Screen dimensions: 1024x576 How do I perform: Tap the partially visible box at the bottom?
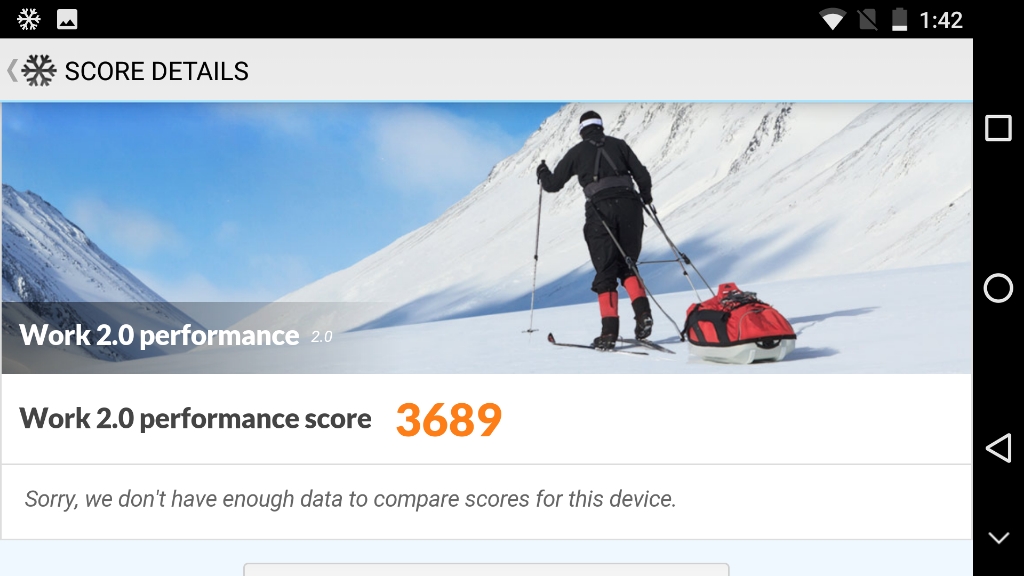pyautogui.click(x=487, y=569)
